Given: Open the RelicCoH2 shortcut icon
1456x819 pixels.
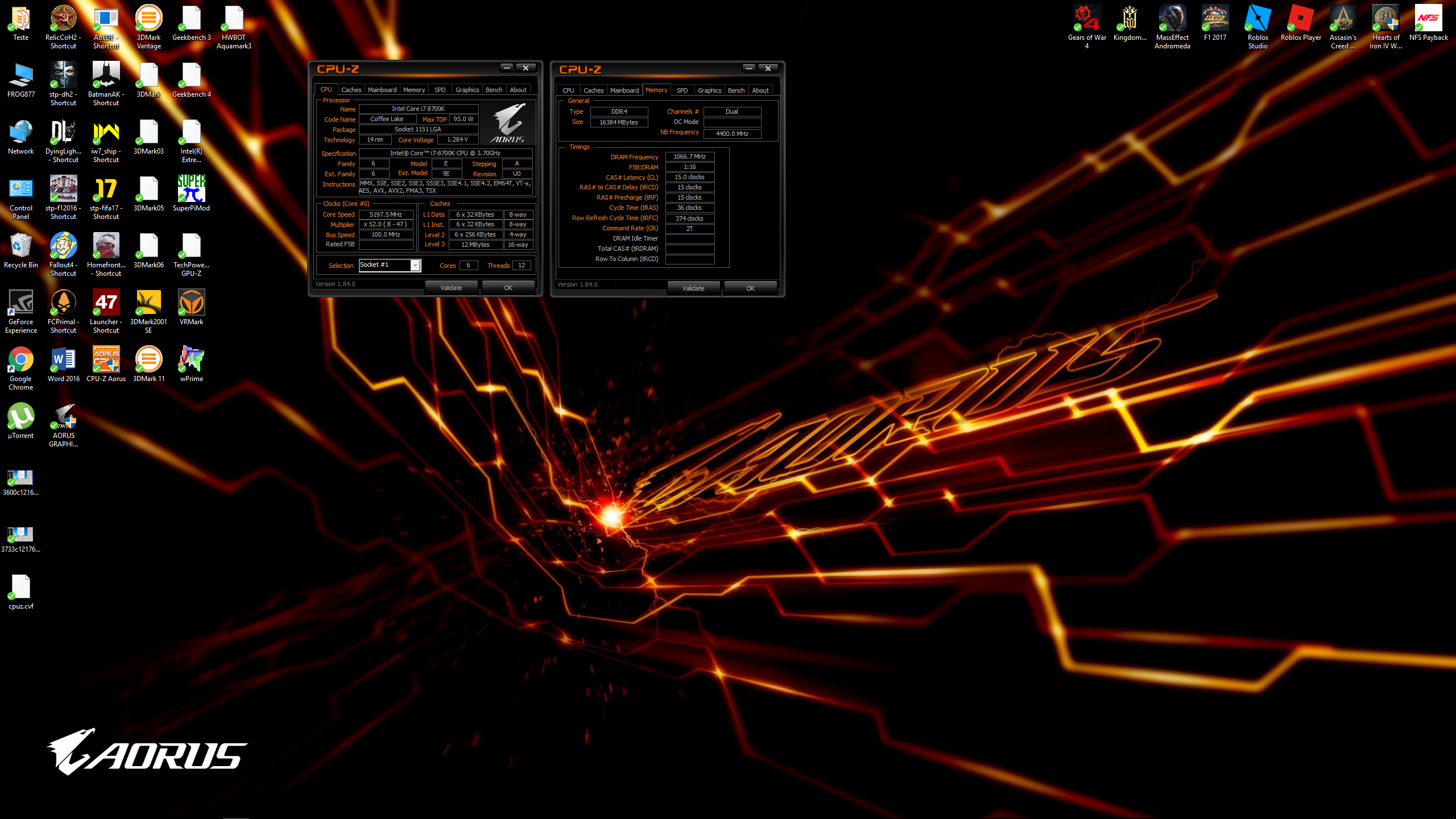Looking at the screenshot, I should [x=63, y=27].
